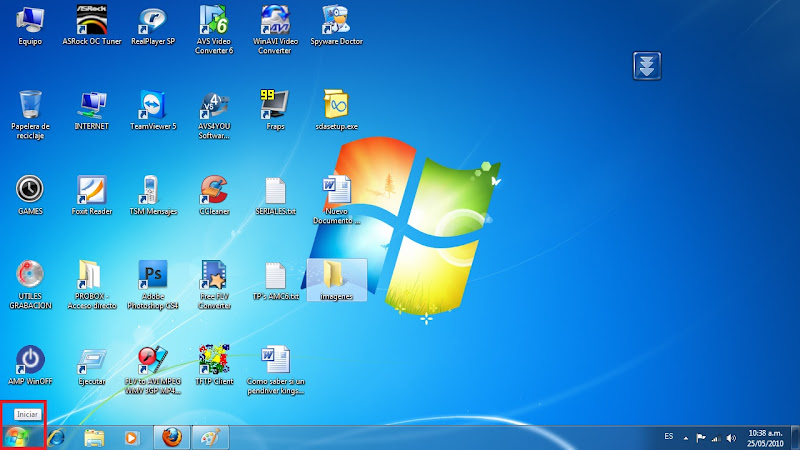Open TeamViewer 5 shortcut

pos(153,111)
